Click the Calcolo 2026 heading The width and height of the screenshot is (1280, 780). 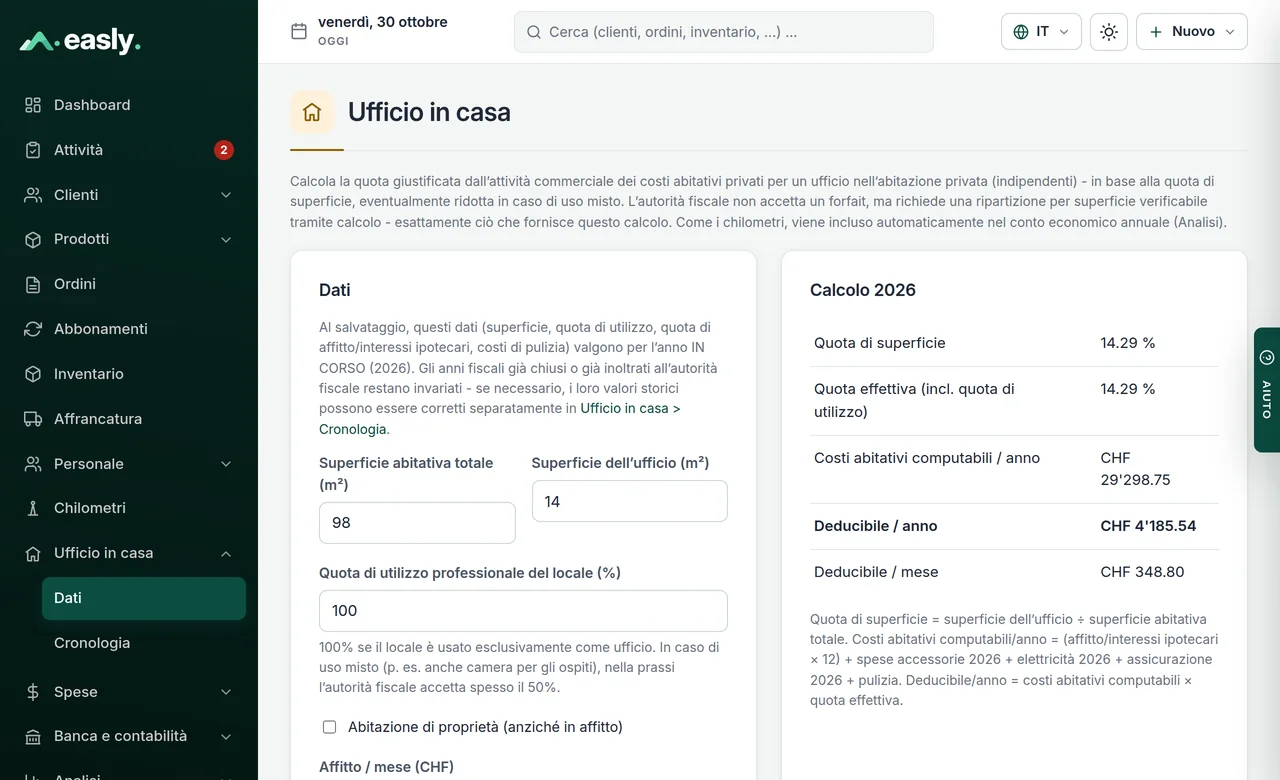click(x=863, y=290)
